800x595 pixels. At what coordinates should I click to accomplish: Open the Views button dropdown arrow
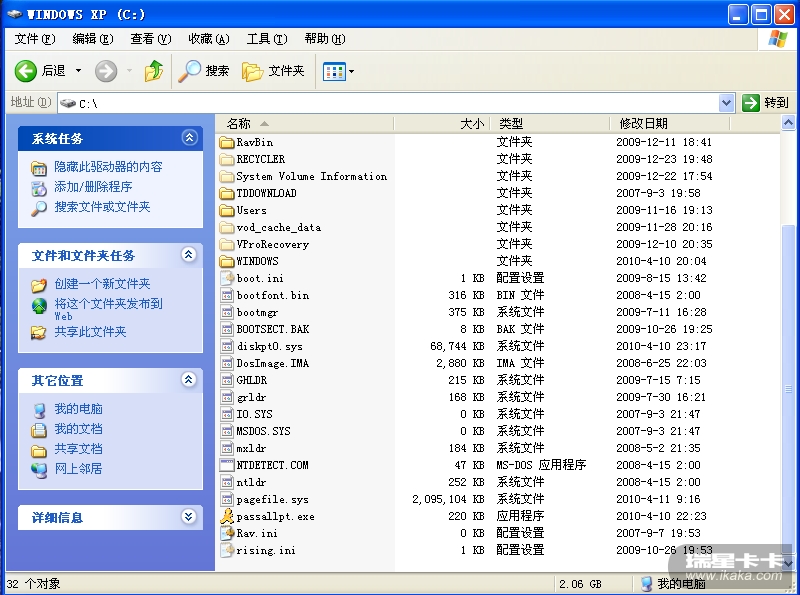[351, 72]
